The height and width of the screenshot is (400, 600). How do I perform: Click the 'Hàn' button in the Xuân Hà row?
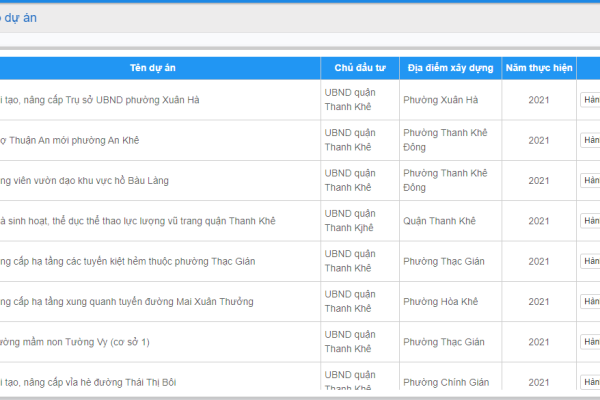pos(590,100)
